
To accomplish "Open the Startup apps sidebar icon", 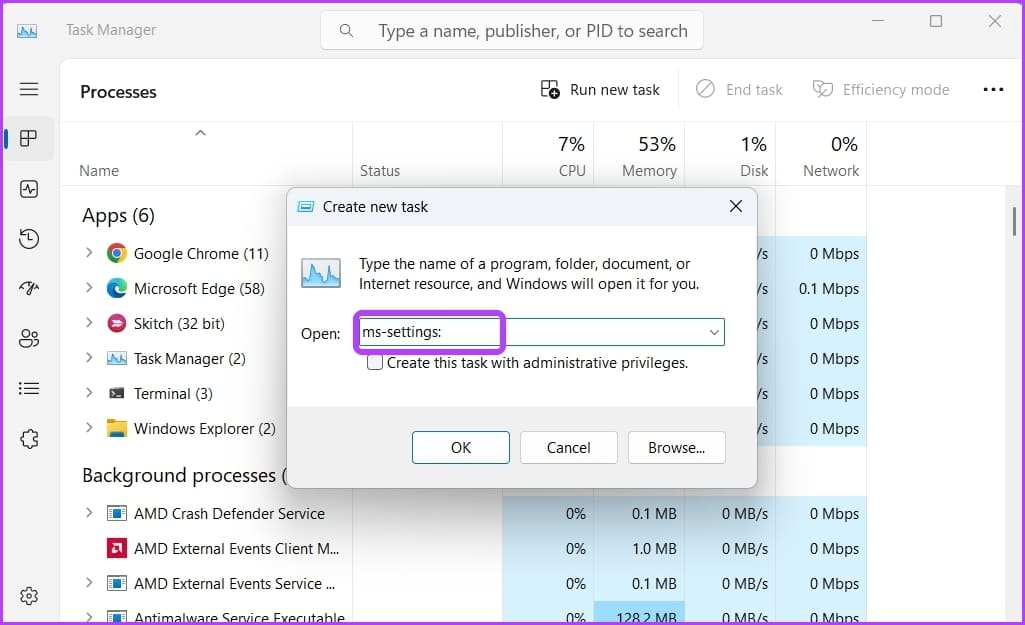I will [29, 288].
